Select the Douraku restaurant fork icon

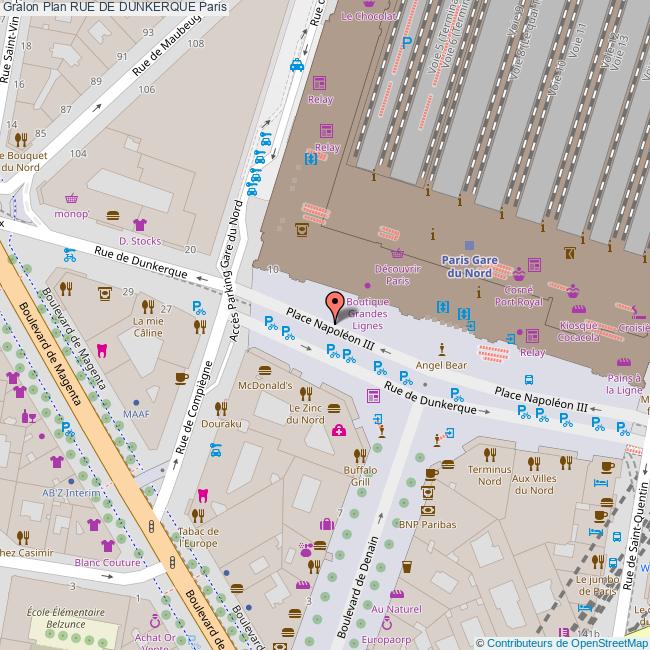tap(221, 409)
